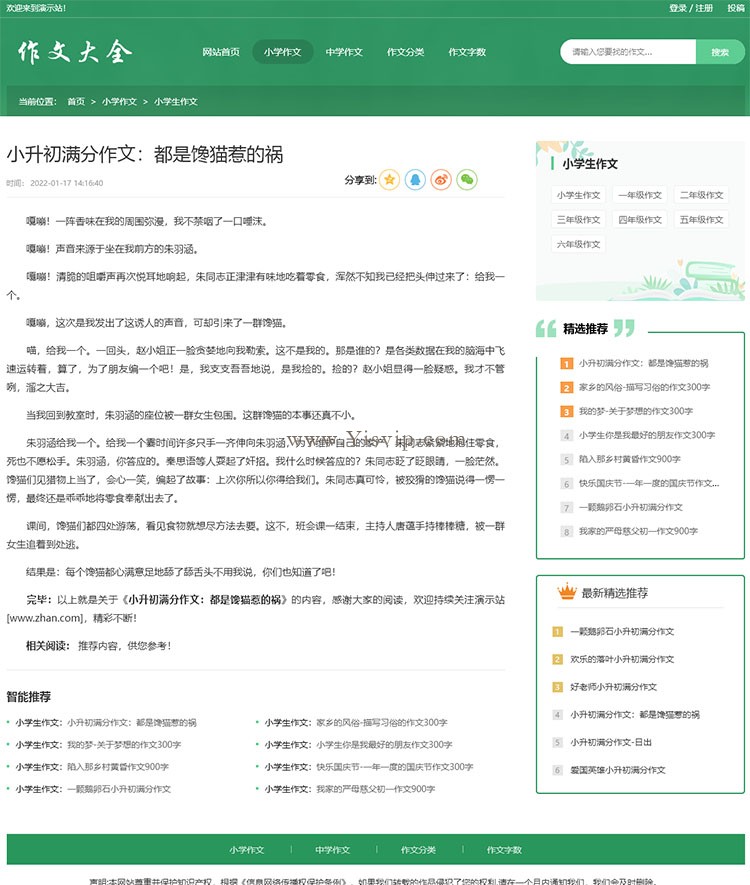Go to 作文分类 in top navigation
The width and height of the screenshot is (750, 885).
(x=406, y=52)
